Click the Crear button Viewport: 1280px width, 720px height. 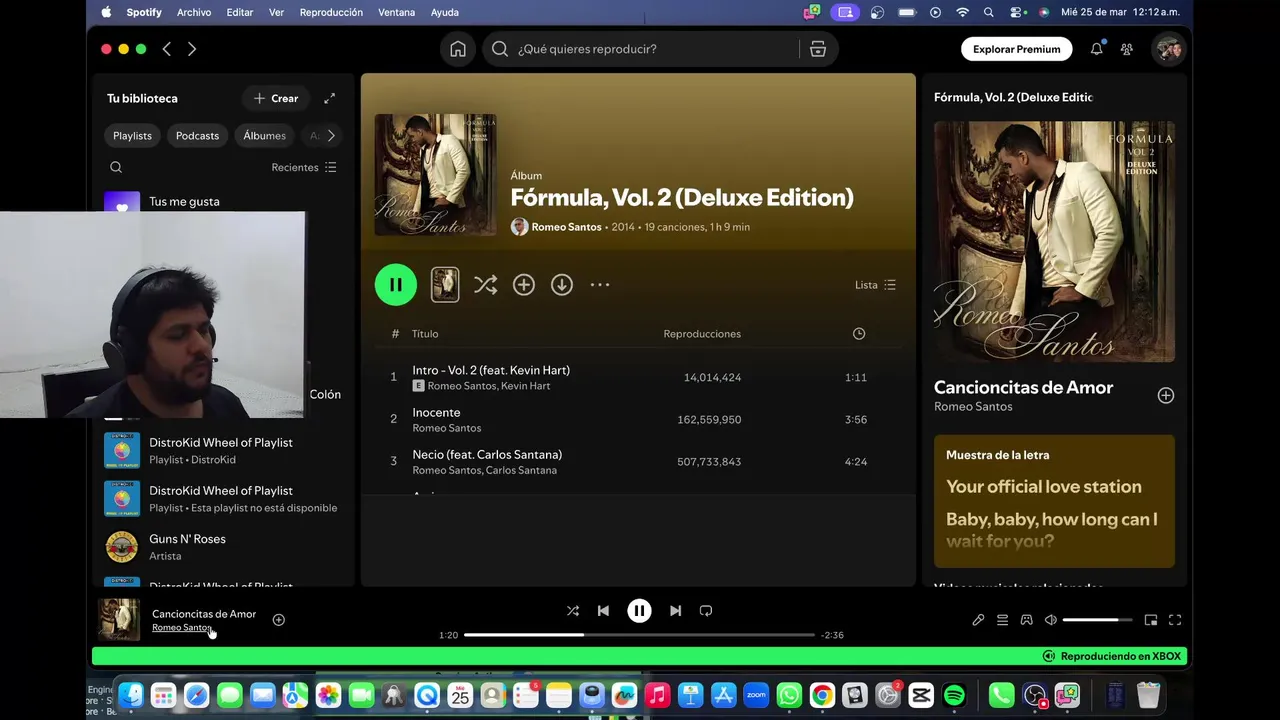click(276, 98)
